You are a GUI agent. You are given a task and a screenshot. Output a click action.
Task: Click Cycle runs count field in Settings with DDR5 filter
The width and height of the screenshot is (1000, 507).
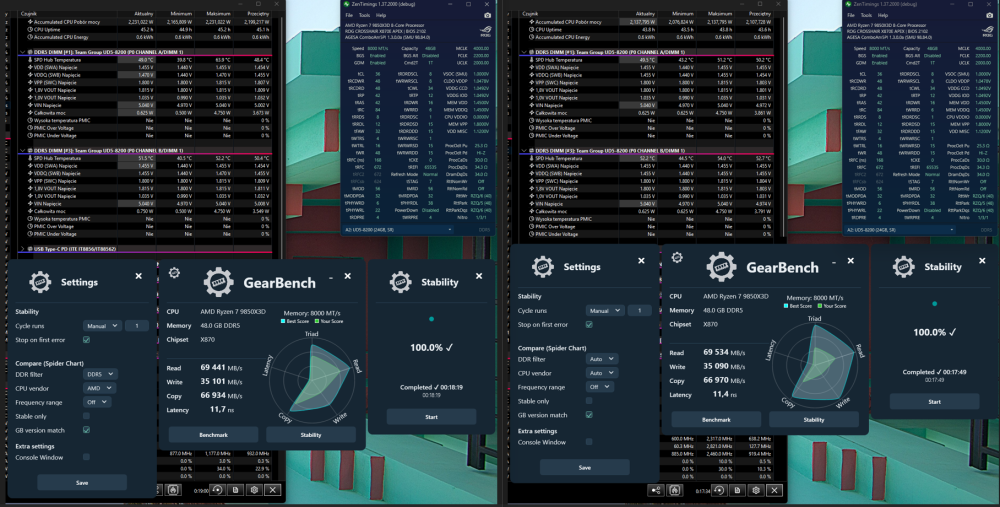coord(136,326)
